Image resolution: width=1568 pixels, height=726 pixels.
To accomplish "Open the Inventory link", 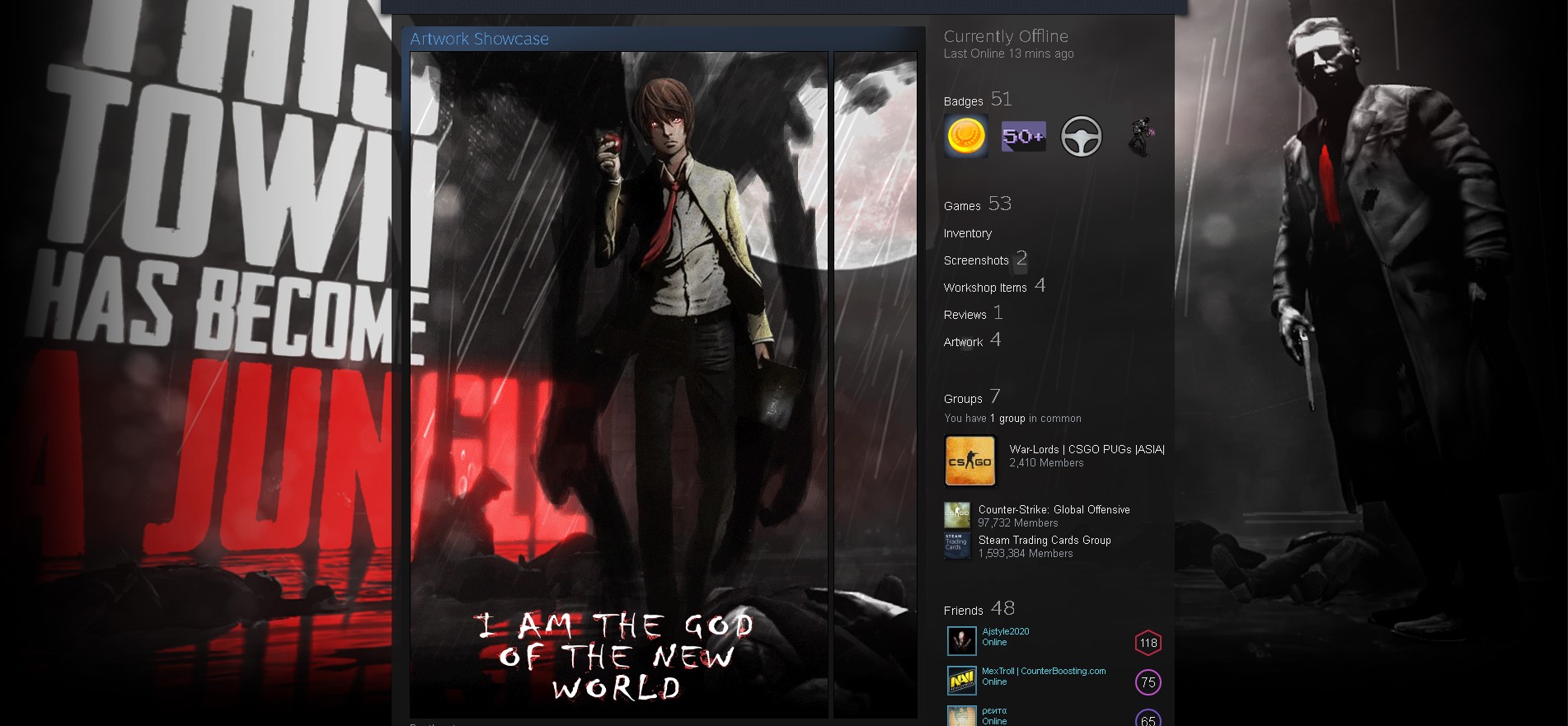I will pos(968,233).
